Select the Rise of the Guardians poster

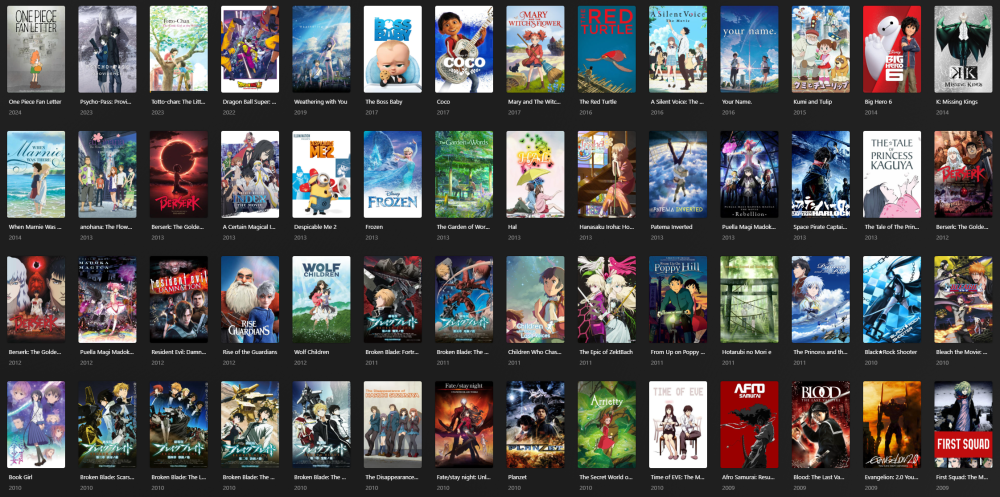pos(250,299)
